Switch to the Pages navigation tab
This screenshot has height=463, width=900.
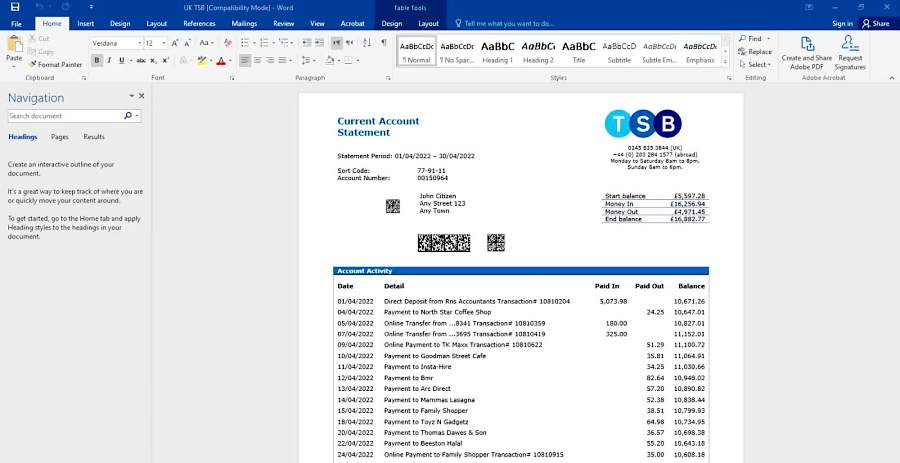tap(60, 137)
